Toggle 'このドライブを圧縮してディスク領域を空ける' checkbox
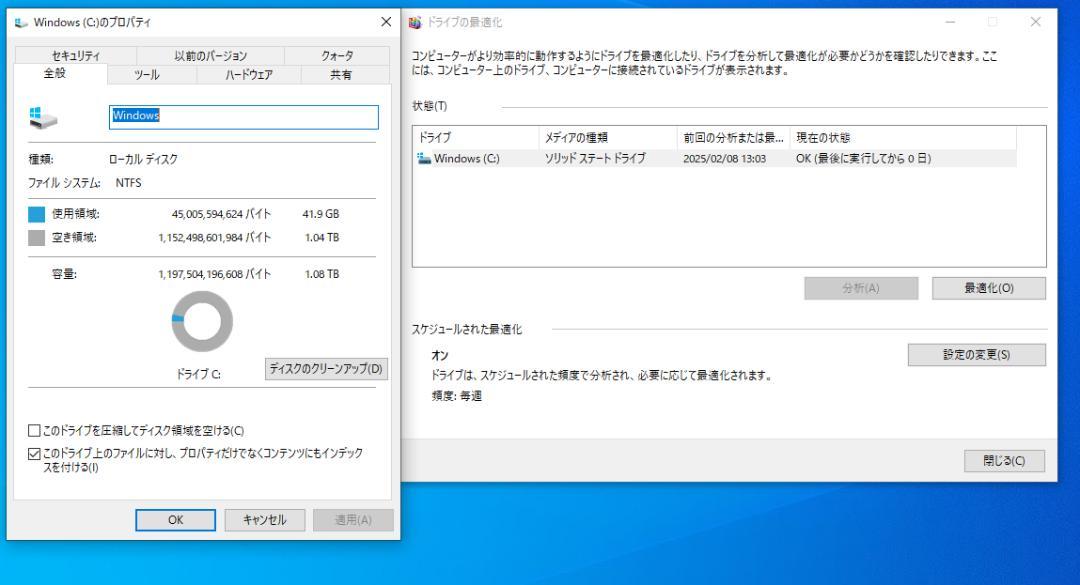This screenshot has width=1080, height=585. tap(34, 431)
